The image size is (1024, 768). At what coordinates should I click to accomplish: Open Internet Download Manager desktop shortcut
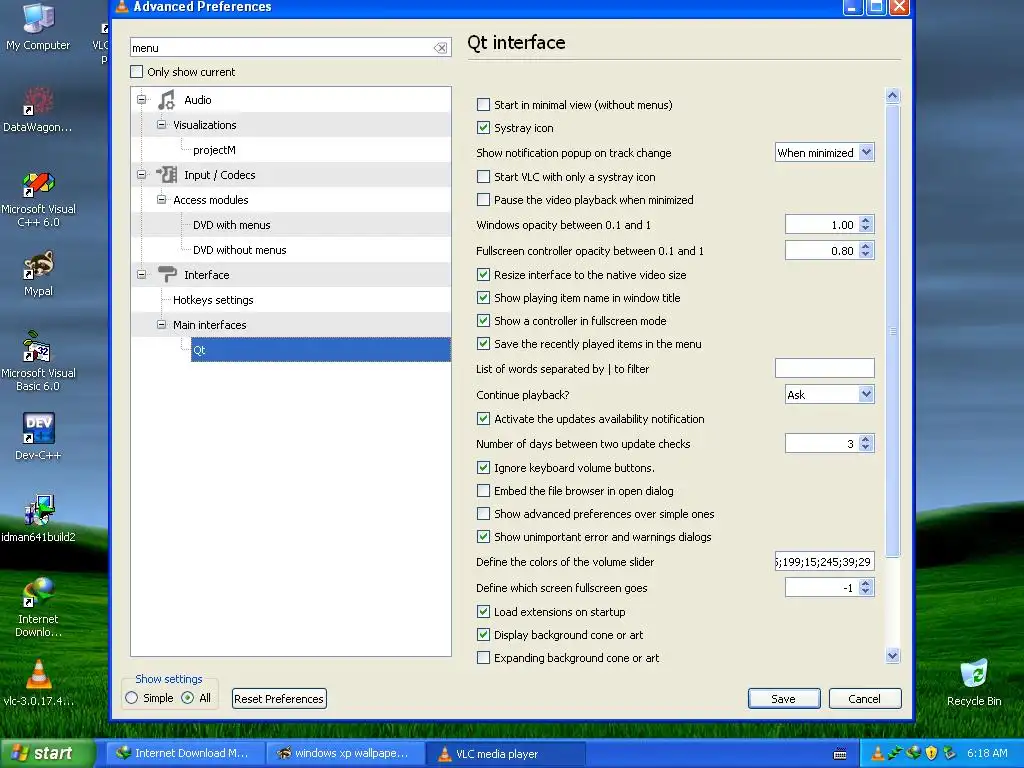[x=38, y=607]
